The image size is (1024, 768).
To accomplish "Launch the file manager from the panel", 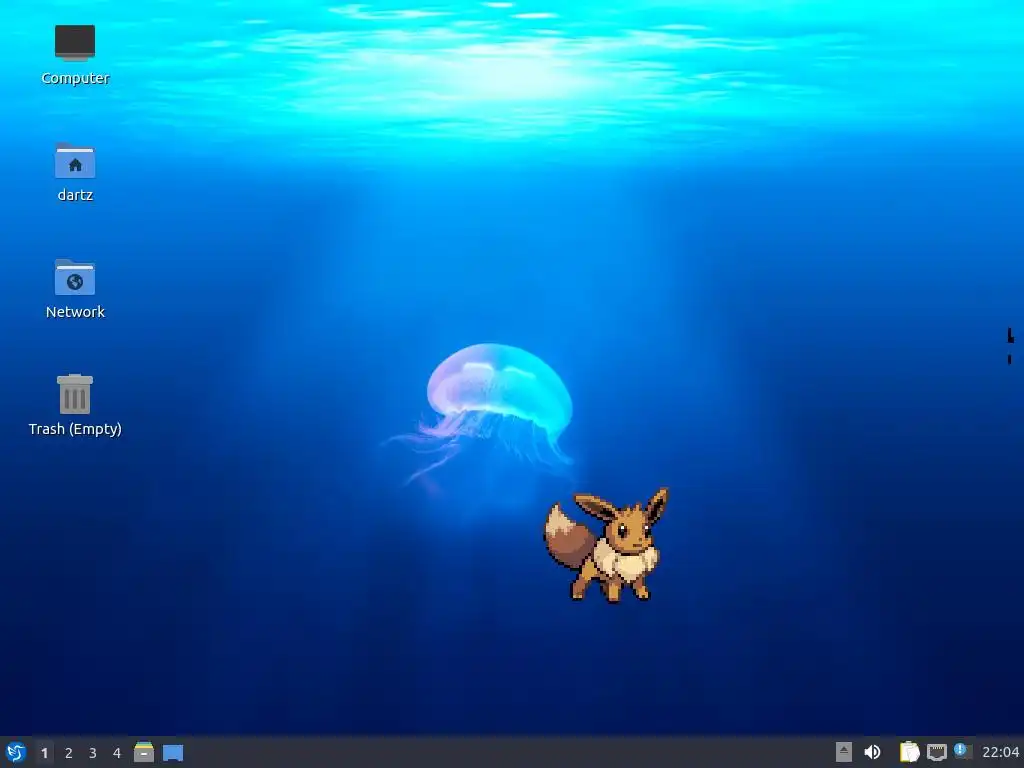I will pyautogui.click(x=144, y=752).
